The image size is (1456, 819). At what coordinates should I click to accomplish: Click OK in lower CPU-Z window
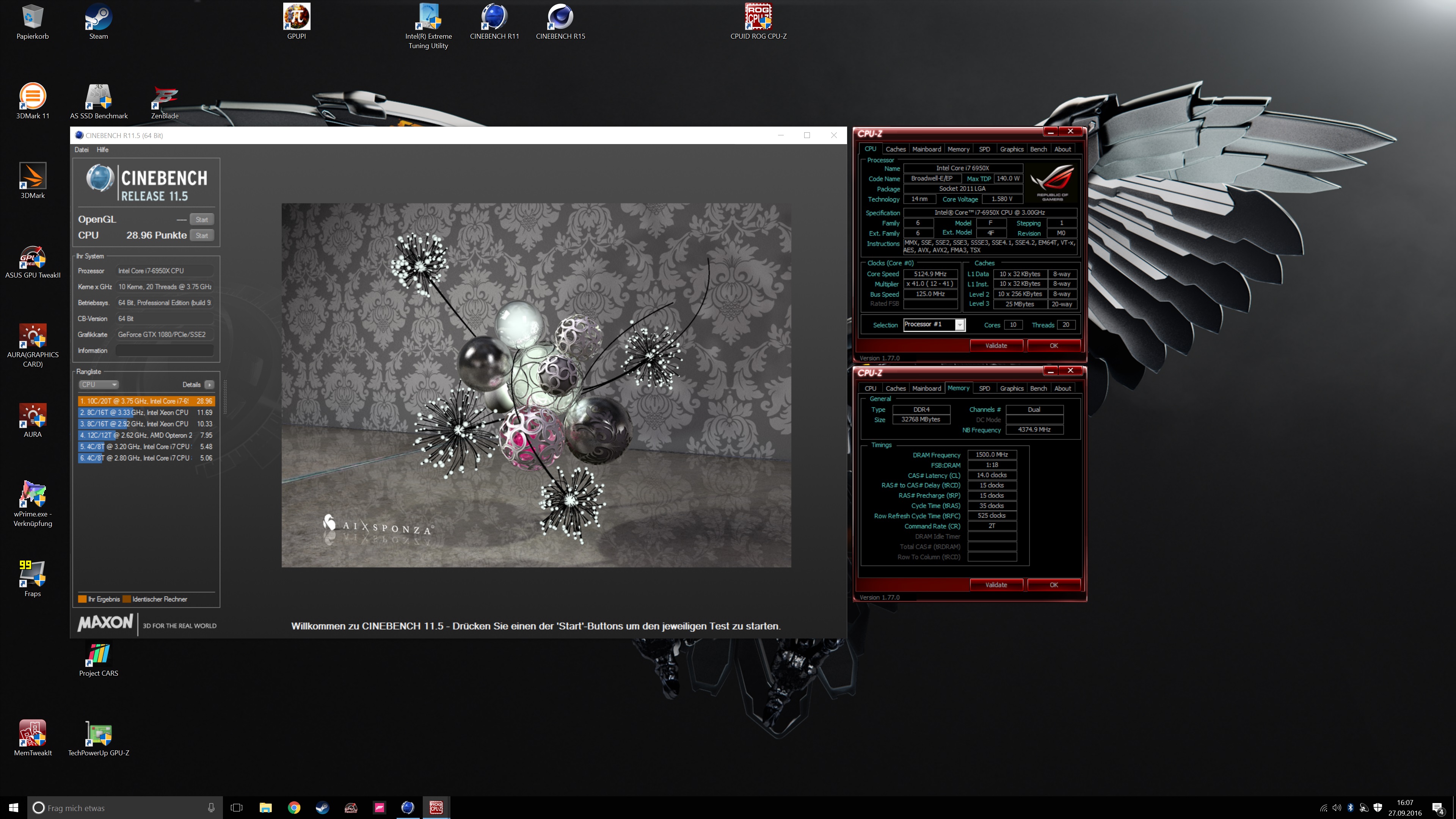[1054, 584]
